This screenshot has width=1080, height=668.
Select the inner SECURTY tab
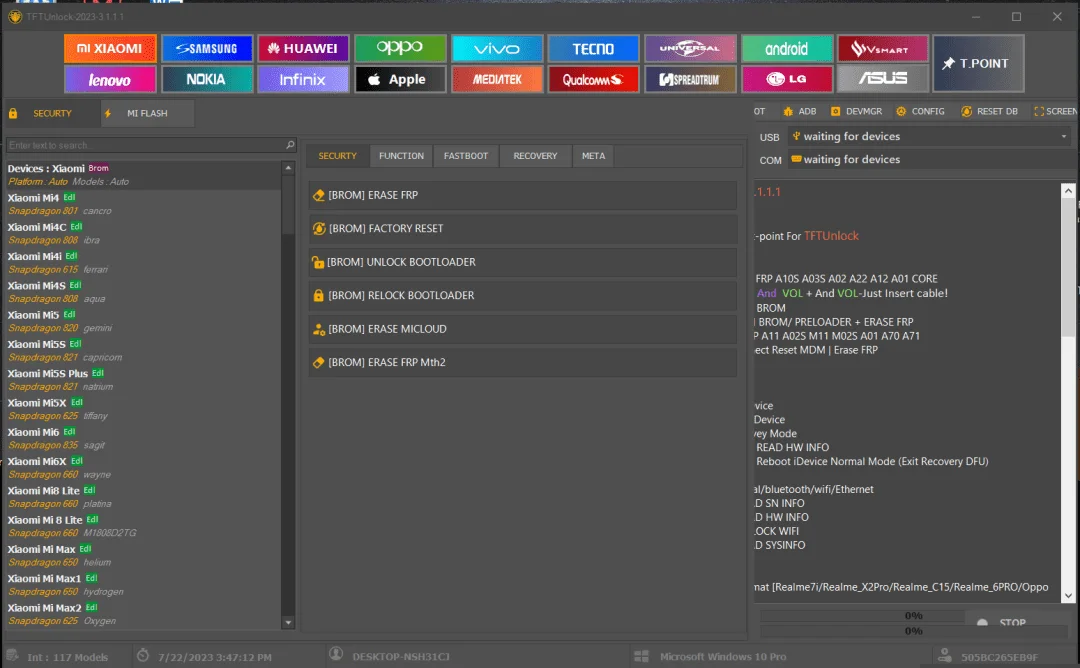pos(338,156)
